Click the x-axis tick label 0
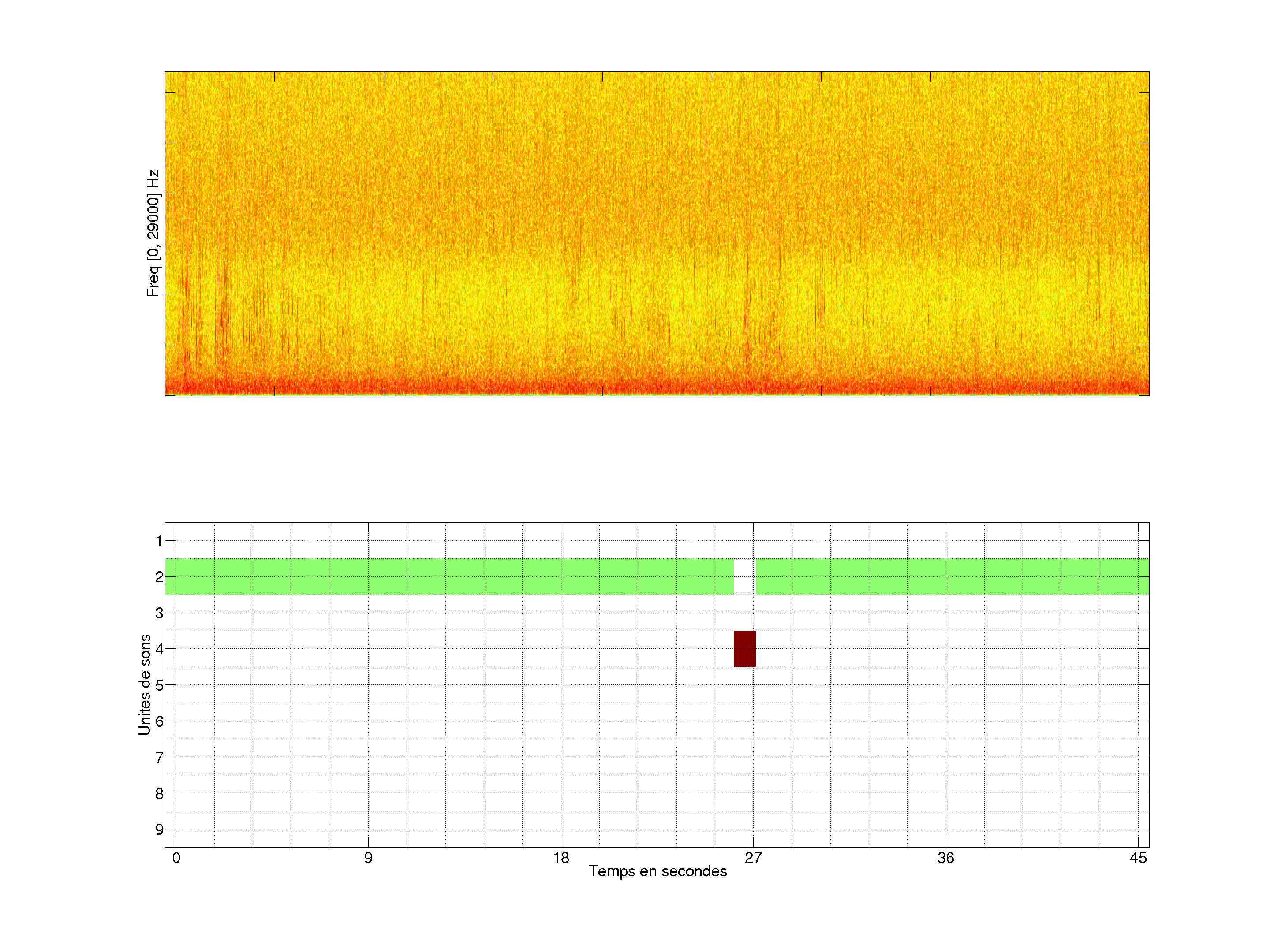Viewport: 1270px width, 952px height. tap(176, 858)
